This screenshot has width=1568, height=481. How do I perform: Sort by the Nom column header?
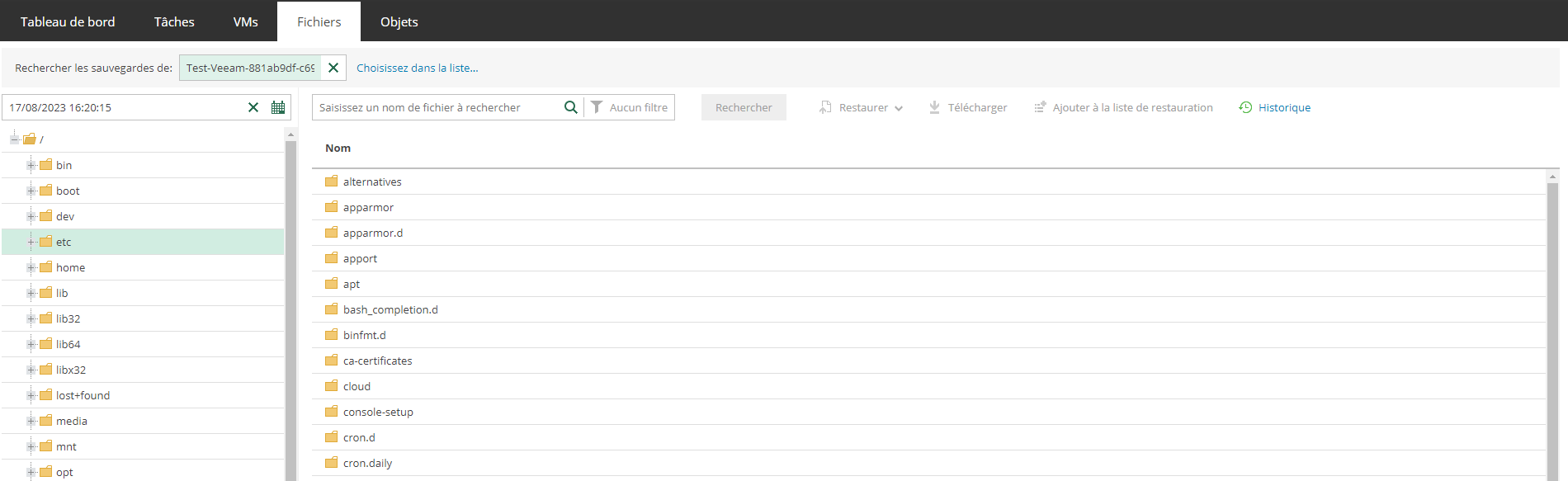click(x=338, y=148)
